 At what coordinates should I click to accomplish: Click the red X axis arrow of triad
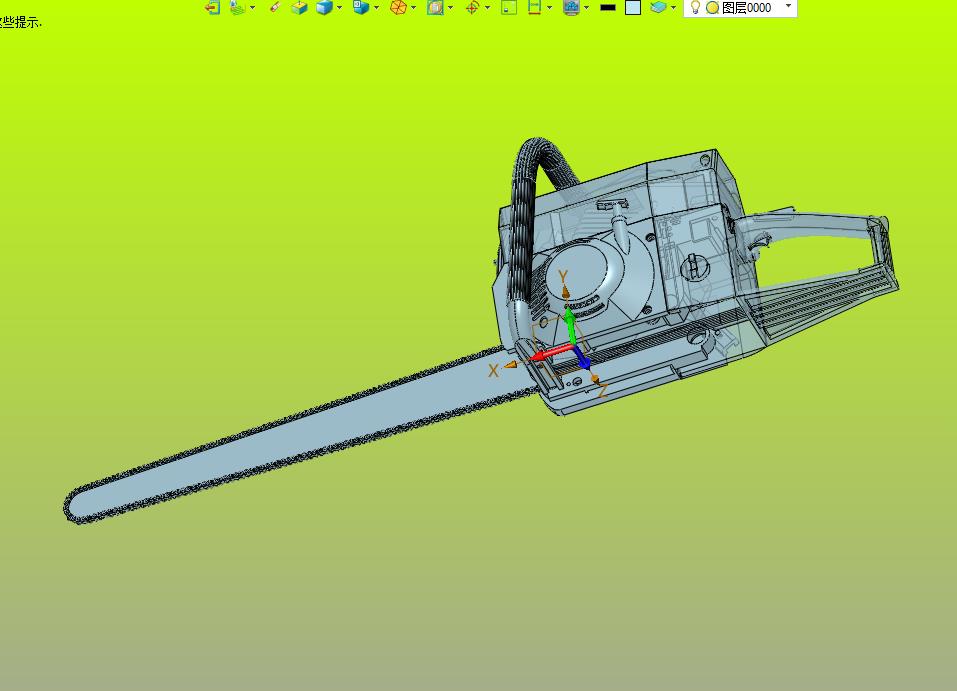tap(551, 353)
